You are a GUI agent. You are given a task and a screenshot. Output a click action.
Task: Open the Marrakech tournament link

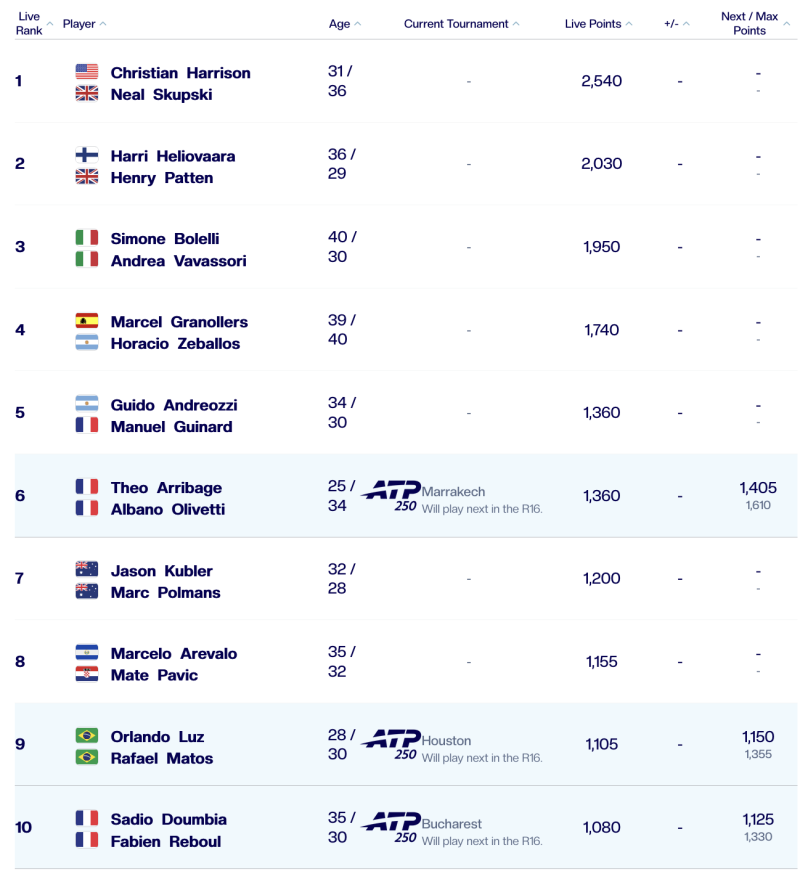tap(453, 492)
